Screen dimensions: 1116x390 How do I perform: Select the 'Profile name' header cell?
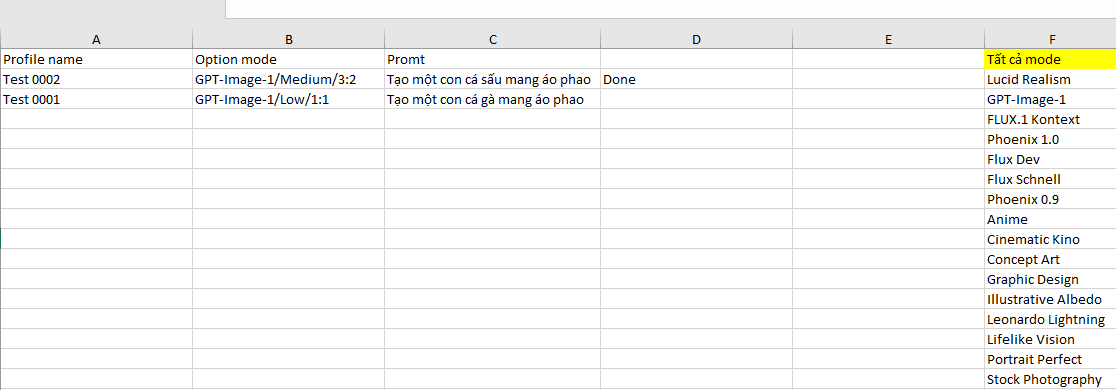pos(96,59)
